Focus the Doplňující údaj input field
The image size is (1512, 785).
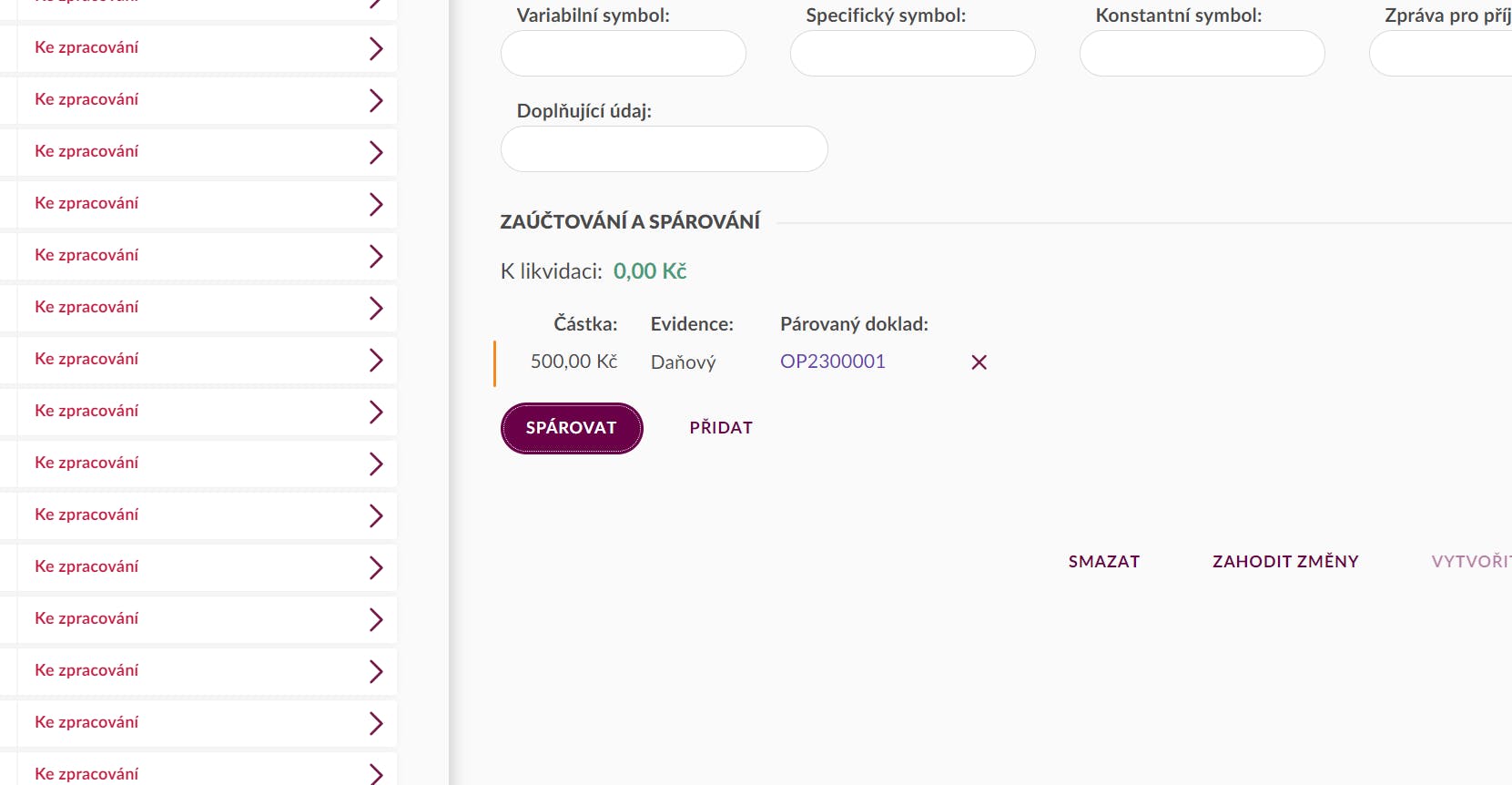click(665, 149)
